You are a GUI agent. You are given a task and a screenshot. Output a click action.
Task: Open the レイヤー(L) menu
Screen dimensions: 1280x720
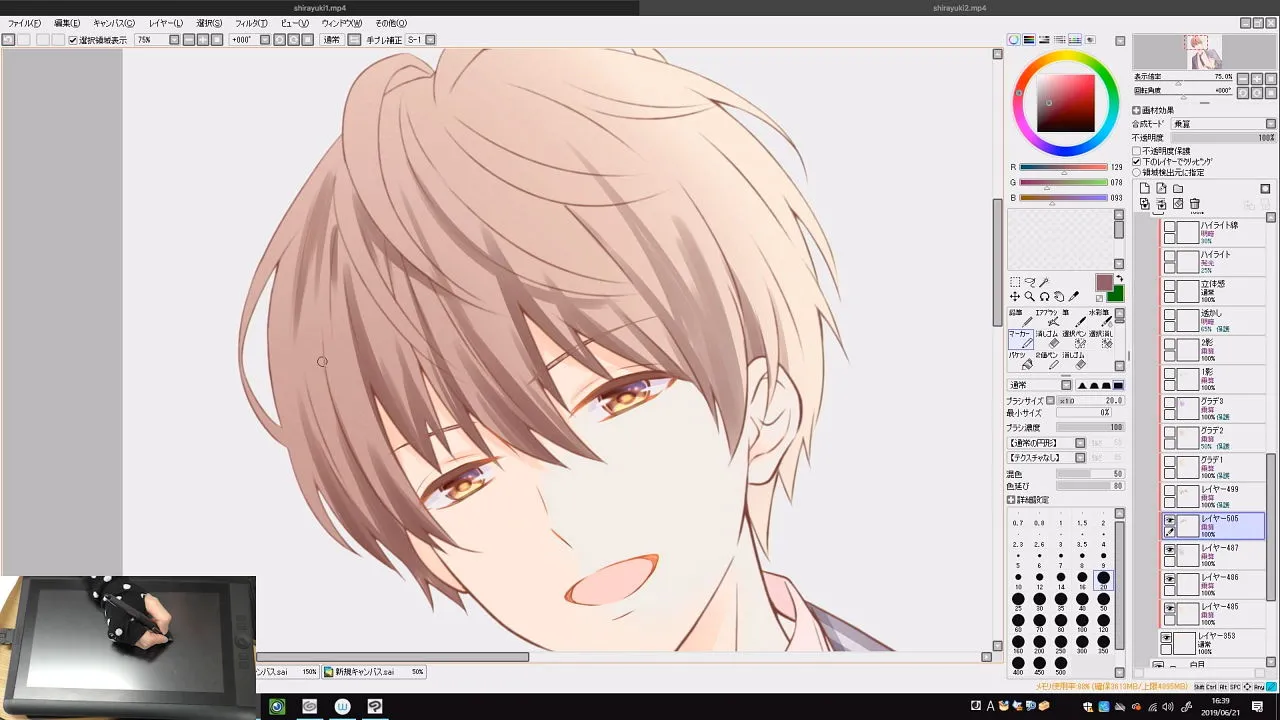click(x=165, y=23)
